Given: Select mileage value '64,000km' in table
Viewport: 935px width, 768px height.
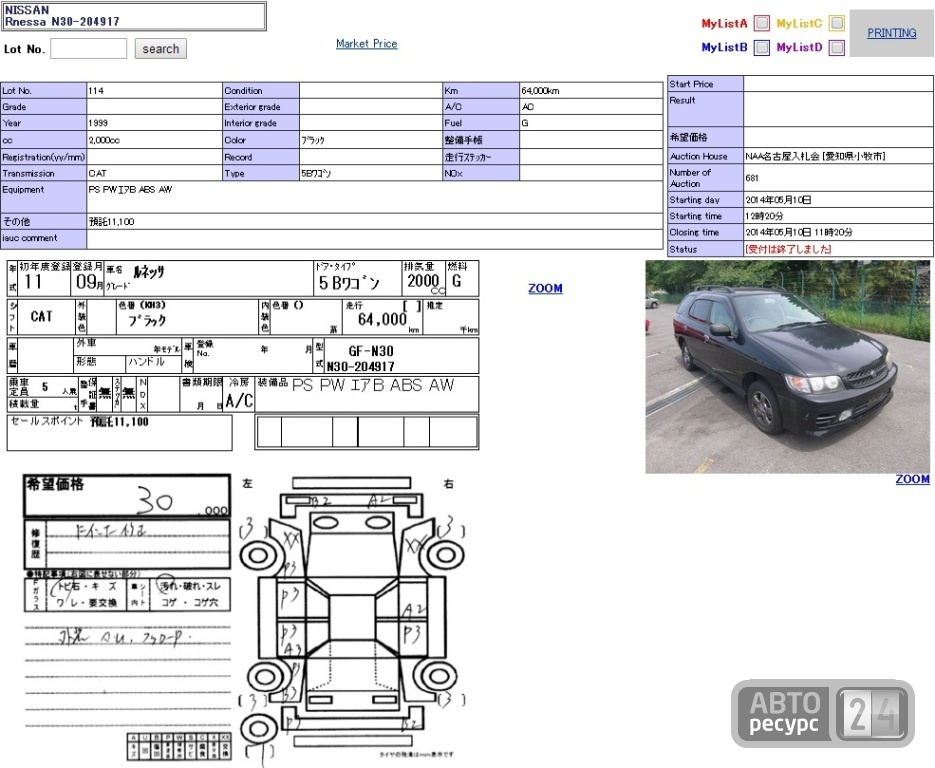Looking at the screenshot, I should 540,91.
